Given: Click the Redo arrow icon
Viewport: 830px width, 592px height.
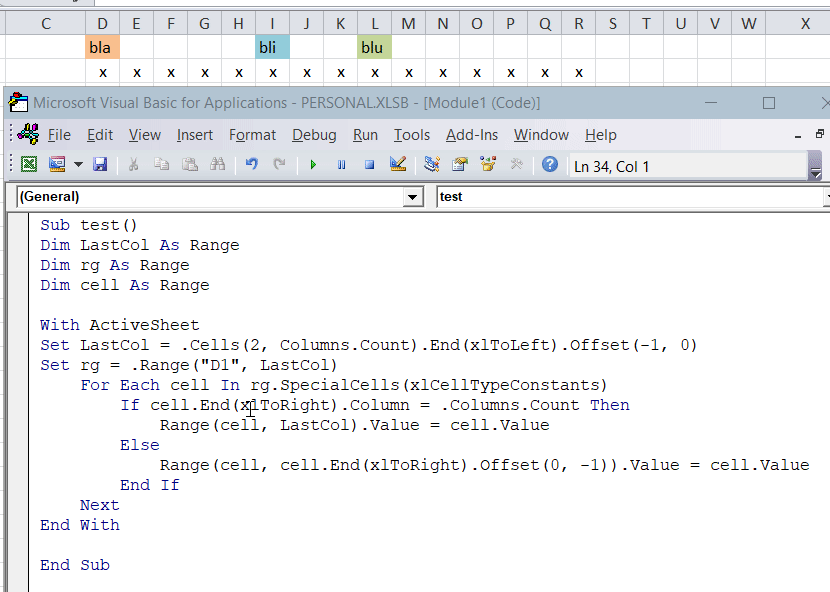Looking at the screenshot, I should tap(279, 165).
